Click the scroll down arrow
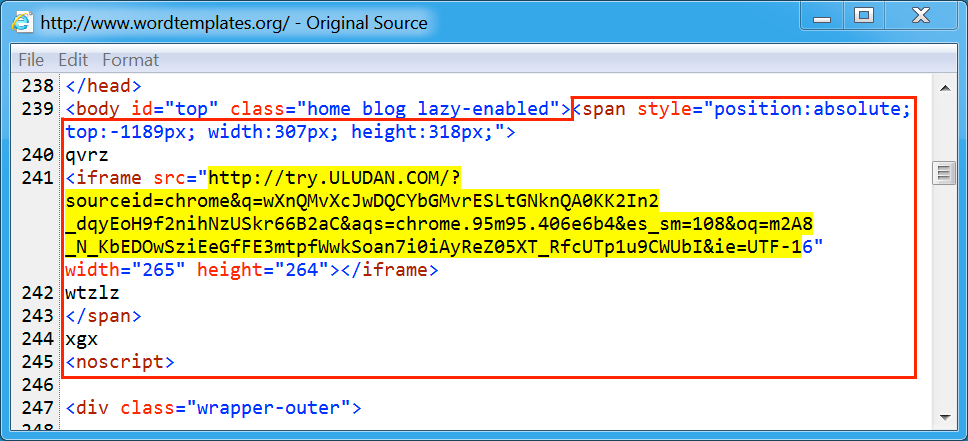 [x=943, y=416]
